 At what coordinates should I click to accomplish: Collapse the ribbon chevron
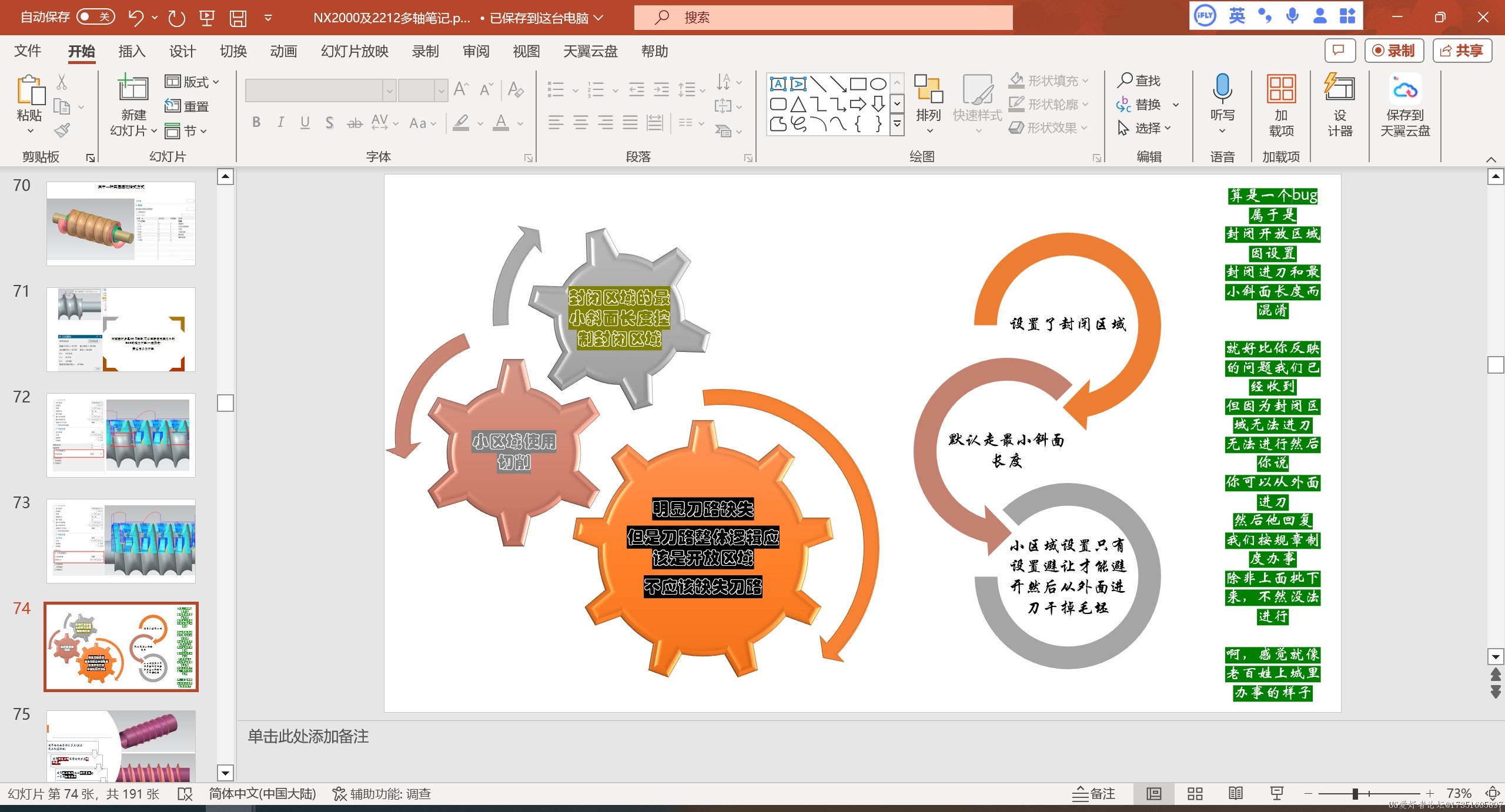(1491, 159)
